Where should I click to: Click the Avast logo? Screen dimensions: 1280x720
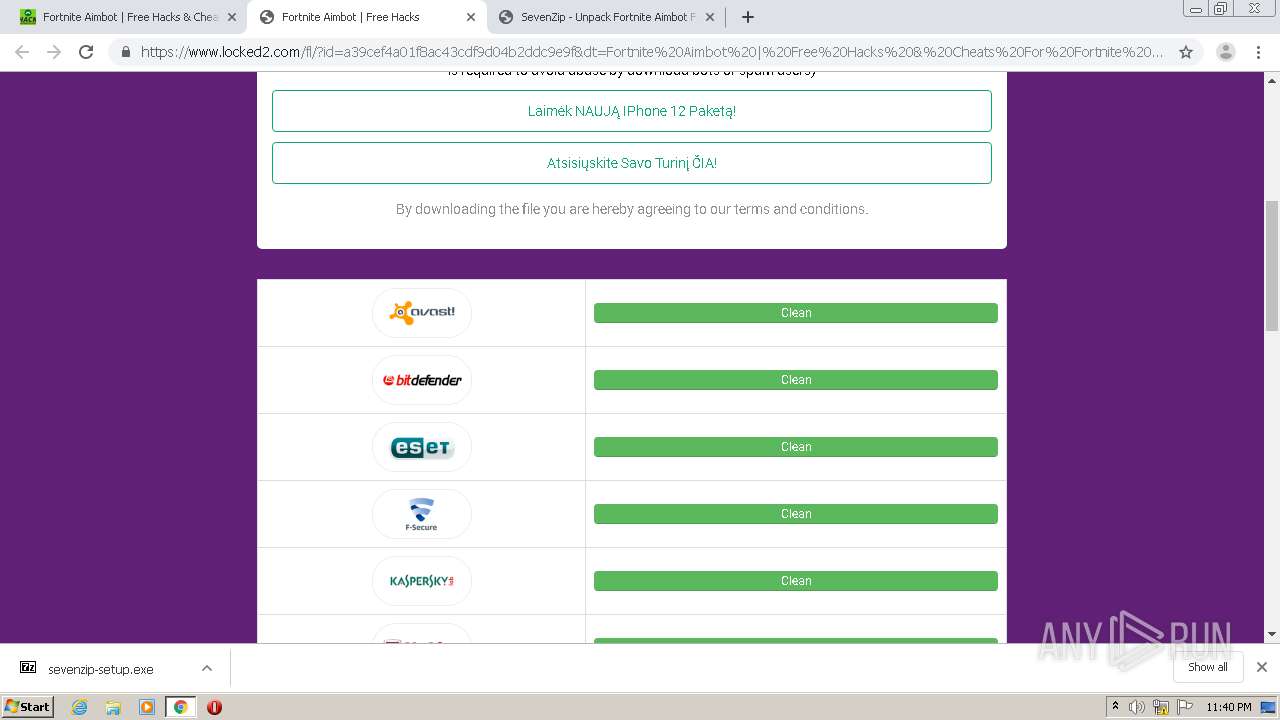[422, 313]
